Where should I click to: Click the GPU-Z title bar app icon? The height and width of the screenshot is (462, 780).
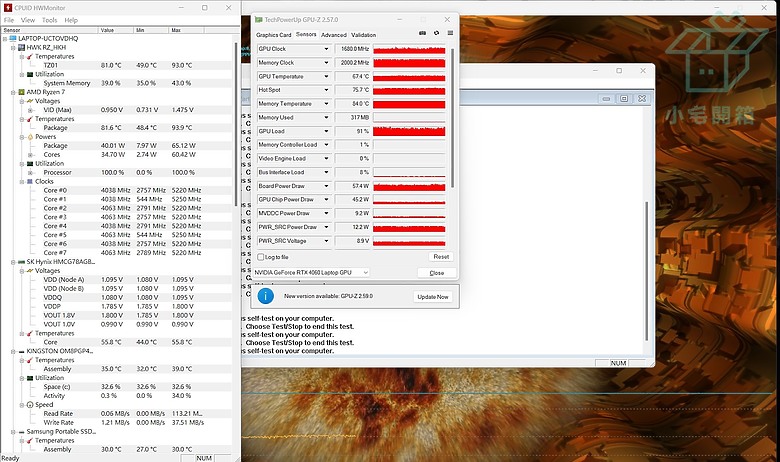point(258,19)
